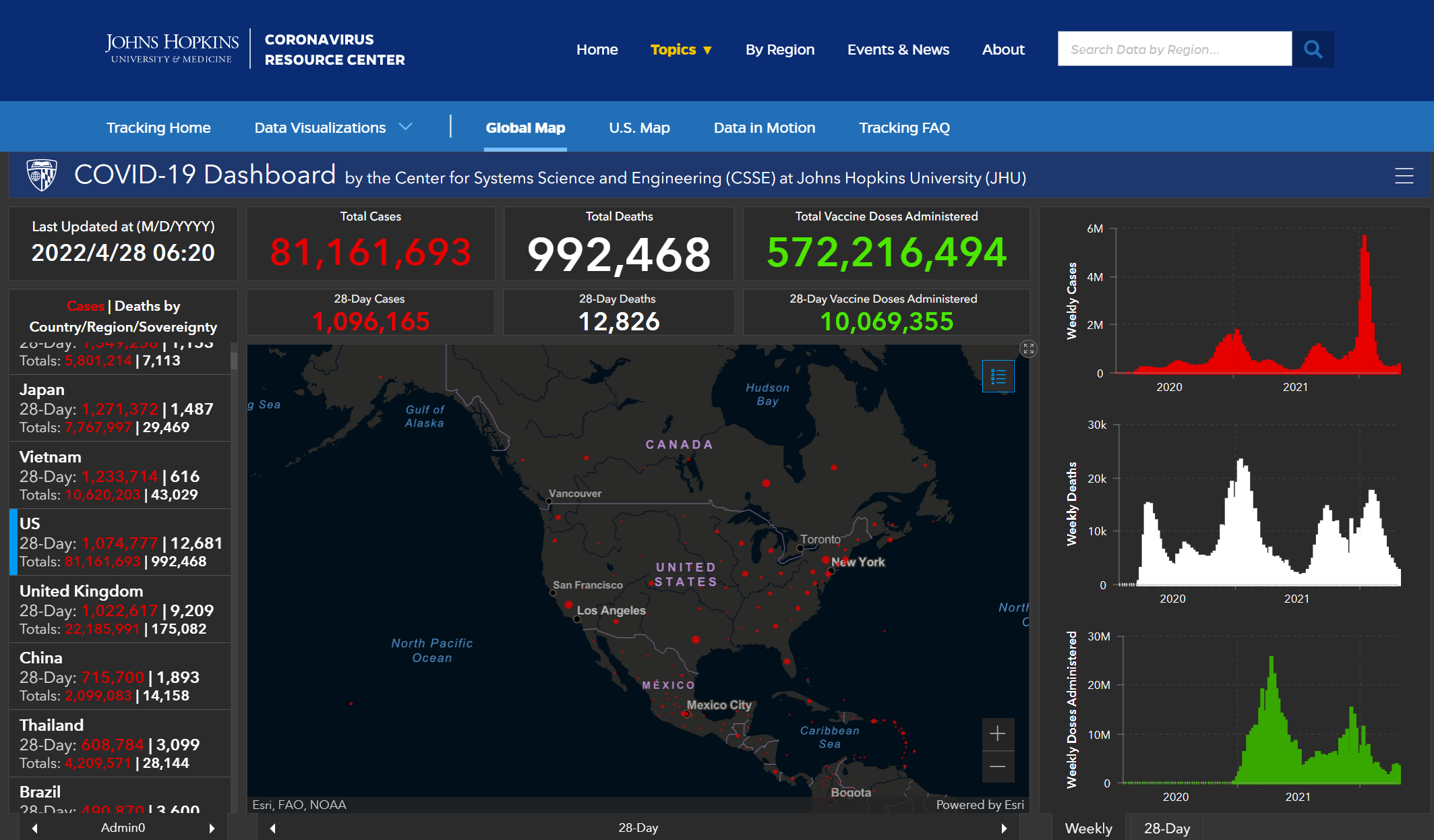Expand the map to fullscreen
Viewport: 1434px width, 840px height.
click(1028, 349)
